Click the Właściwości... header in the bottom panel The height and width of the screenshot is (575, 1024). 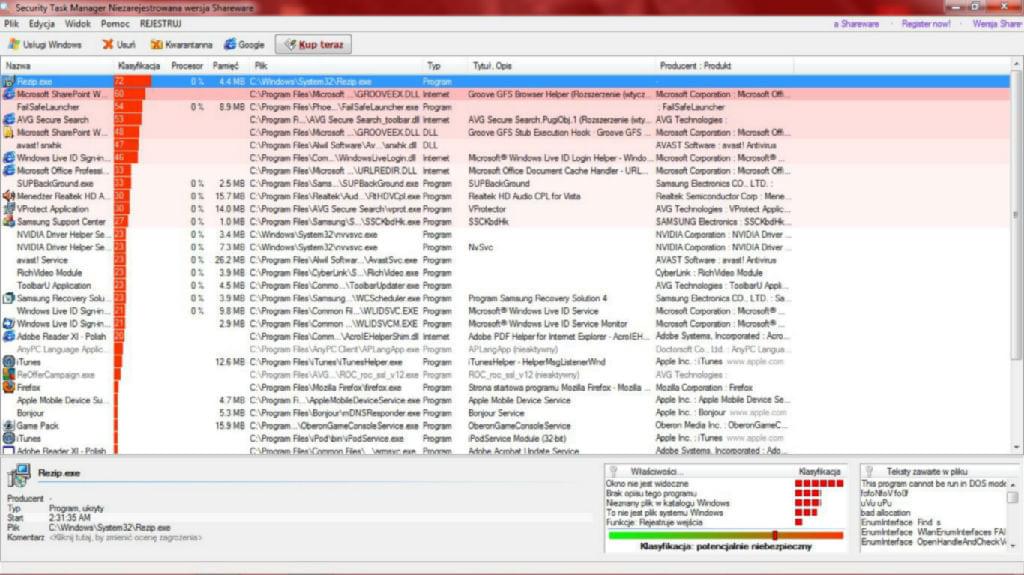click(x=654, y=471)
